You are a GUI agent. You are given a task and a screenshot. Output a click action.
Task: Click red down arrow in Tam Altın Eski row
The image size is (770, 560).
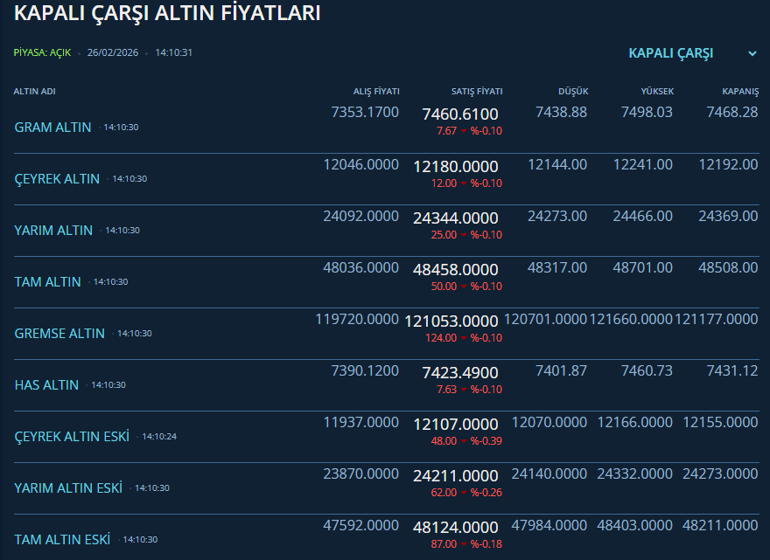tap(464, 544)
